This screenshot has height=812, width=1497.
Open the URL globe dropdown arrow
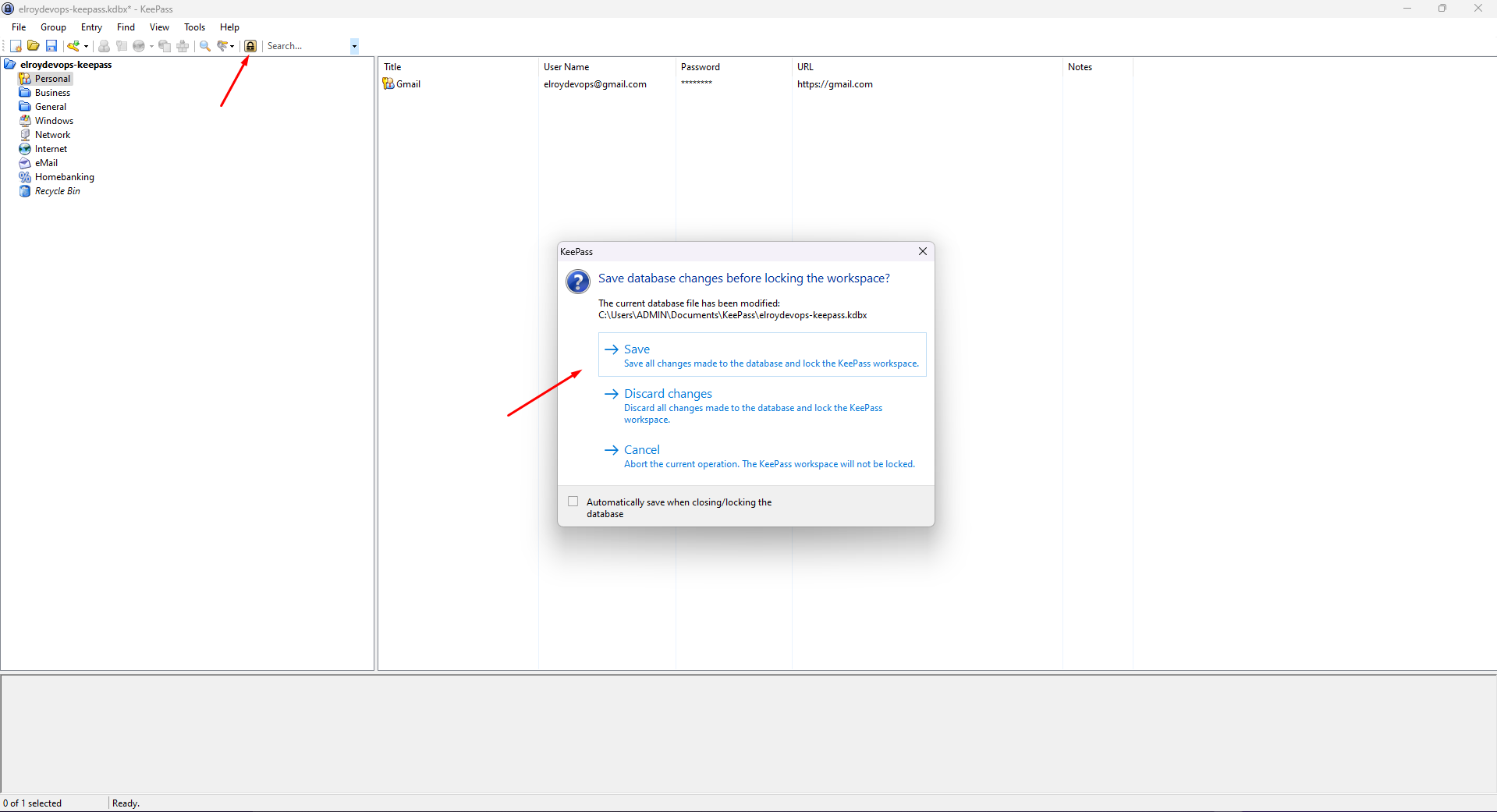151,46
